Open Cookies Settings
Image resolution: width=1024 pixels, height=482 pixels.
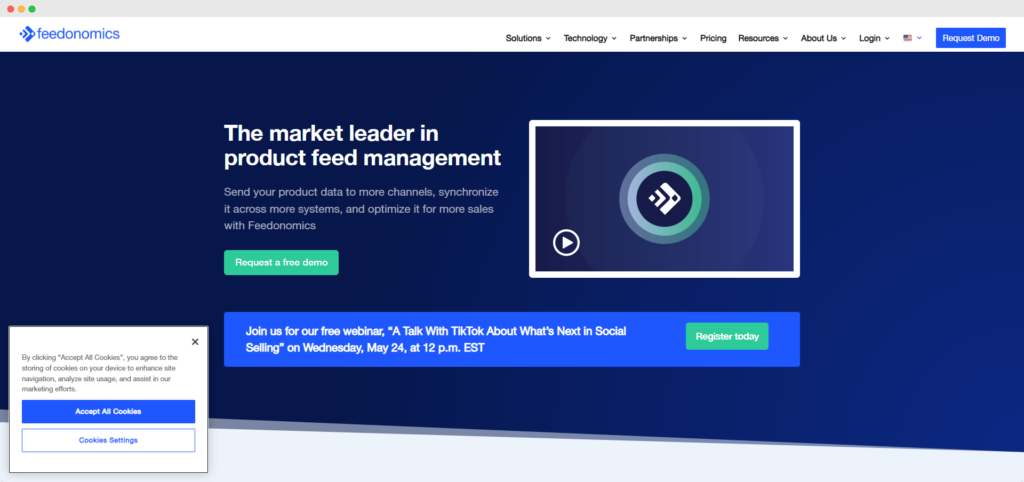click(108, 440)
